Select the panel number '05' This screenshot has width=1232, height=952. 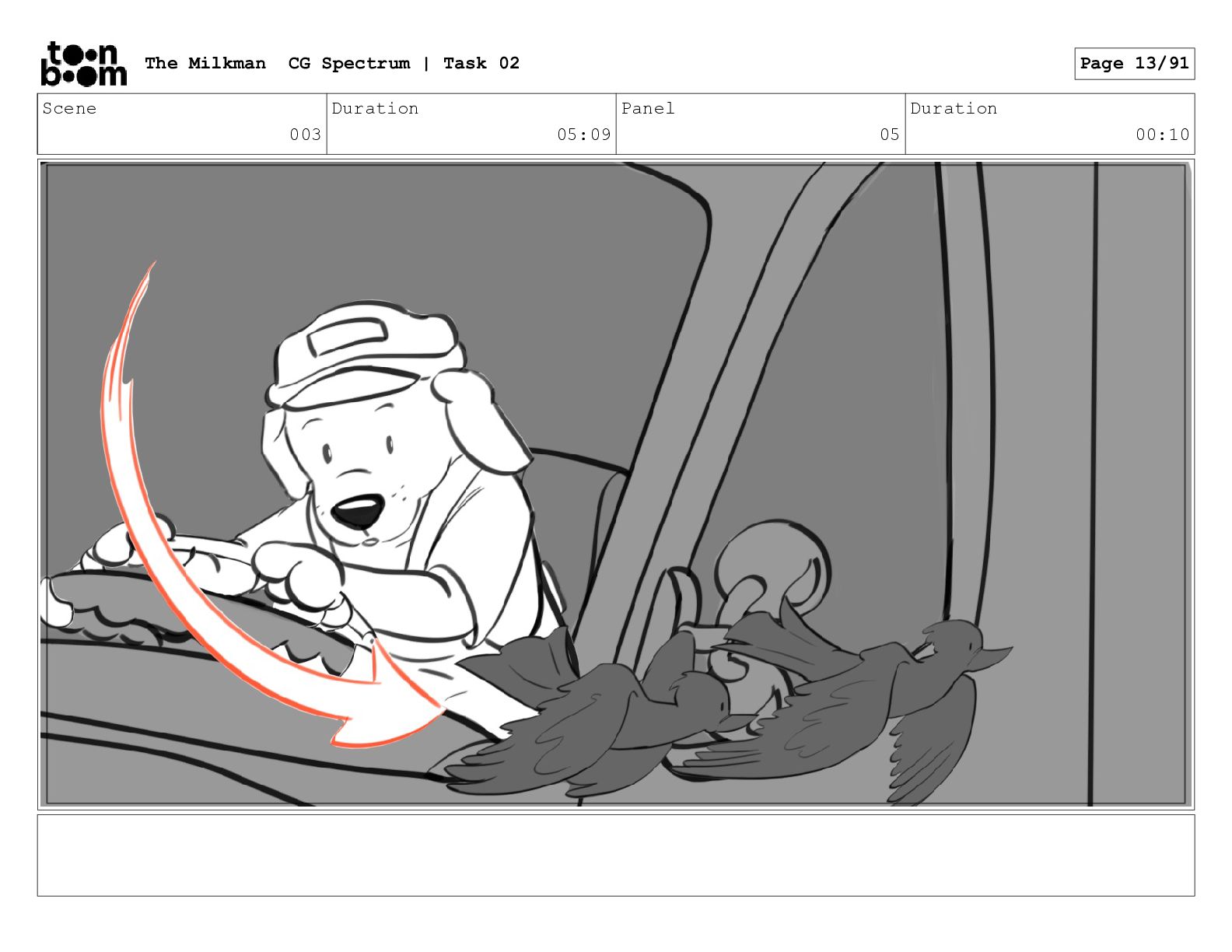coord(890,135)
